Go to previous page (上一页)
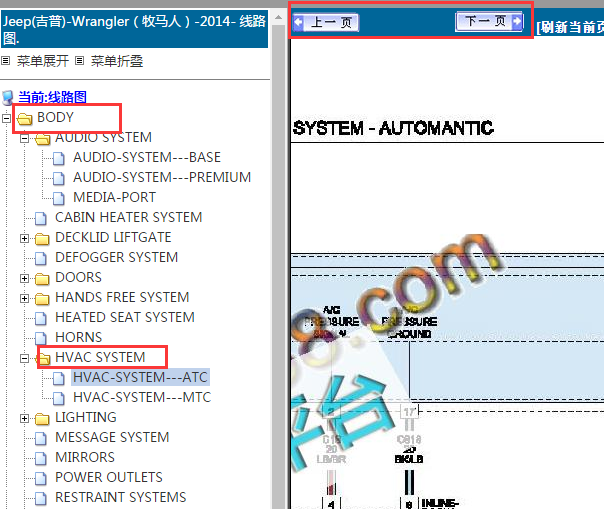604x509 pixels. pyautogui.click(x=326, y=22)
